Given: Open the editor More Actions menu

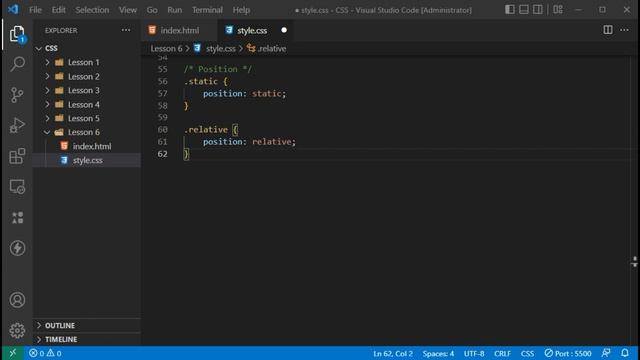Looking at the screenshot, I should pos(624,30).
